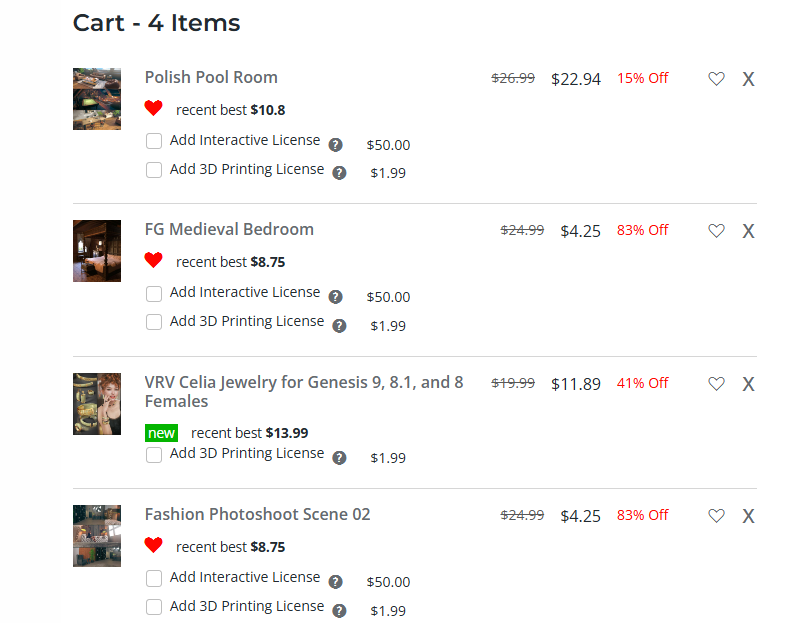Image resolution: width=812 pixels, height=623 pixels.
Task: Check 3D Printing License for FG Medieval Bedroom
Action: [154, 322]
